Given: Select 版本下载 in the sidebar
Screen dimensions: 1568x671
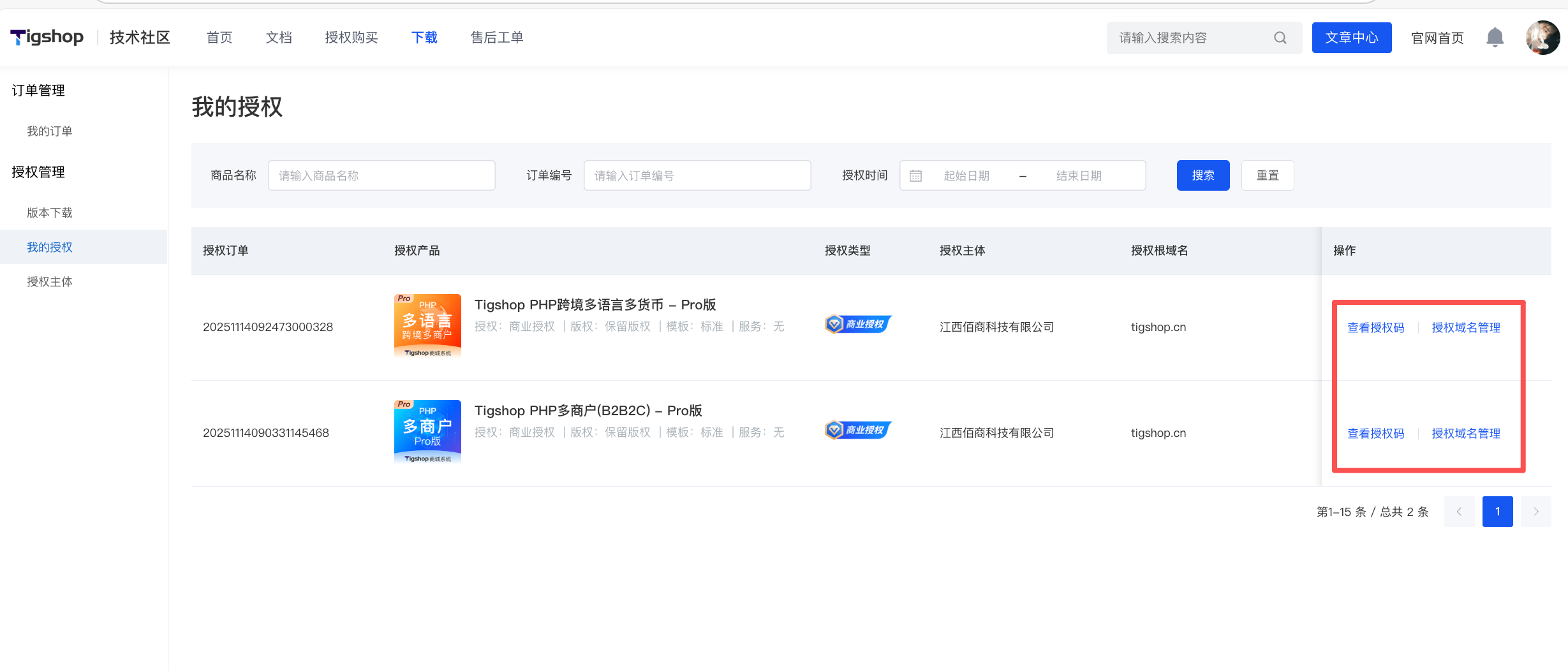Looking at the screenshot, I should coord(50,213).
